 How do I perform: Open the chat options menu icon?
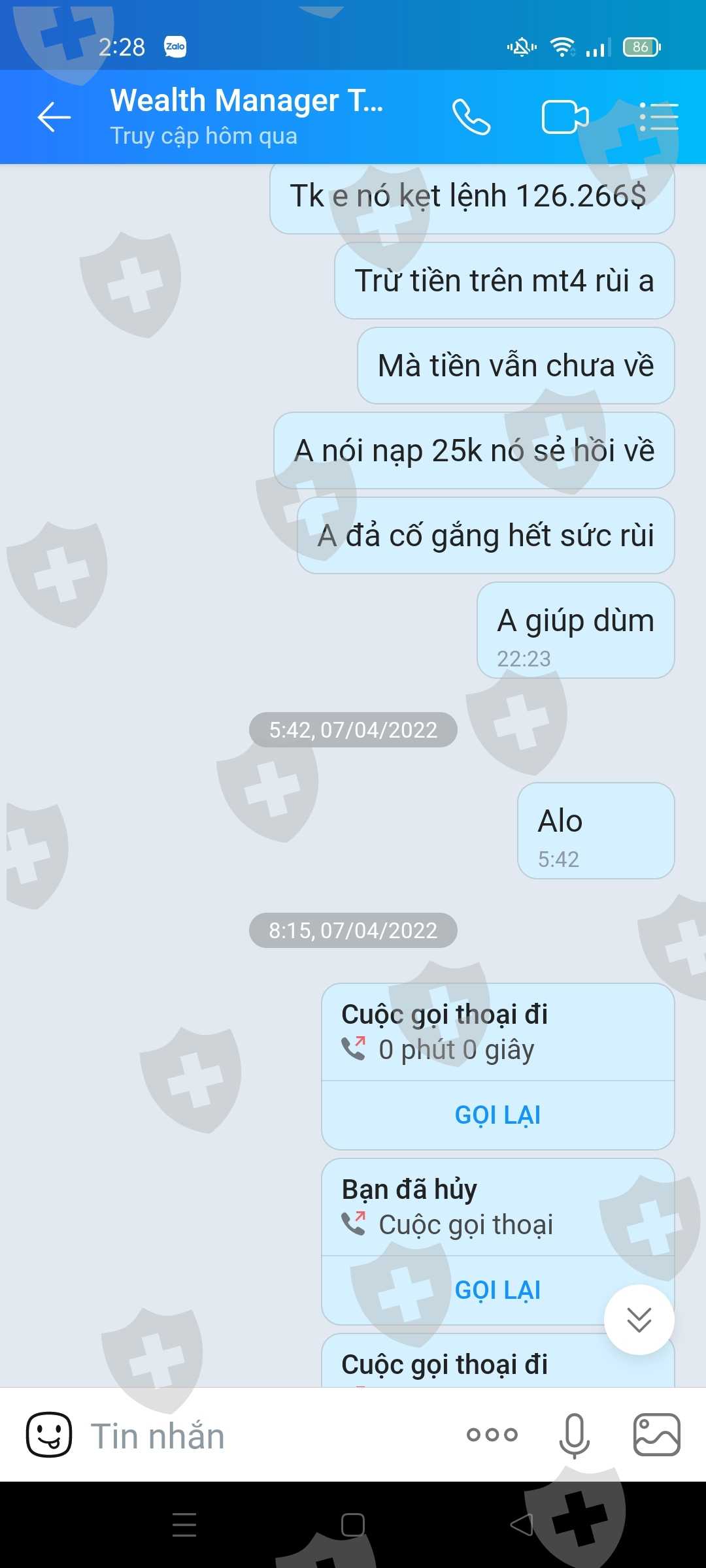(658, 118)
